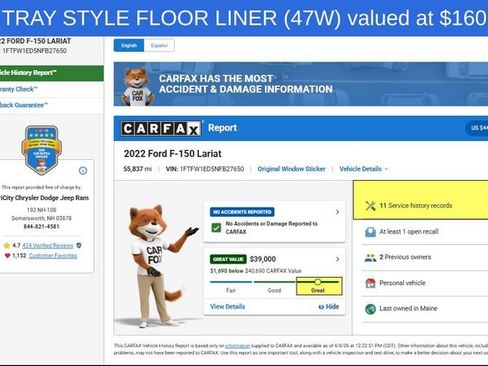488x366 pixels.
Task: Click the personal vehicle house icon
Action: click(370, 283)
